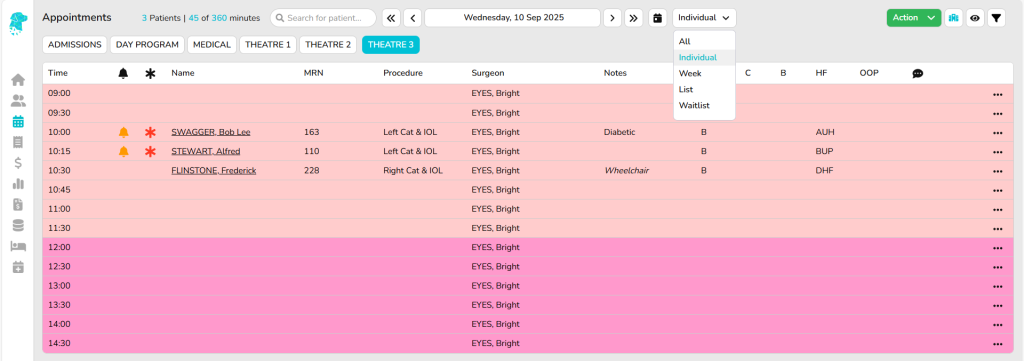Go to the next day arrow
This screenshot has width=1024, height=361.
pos(612,18)
